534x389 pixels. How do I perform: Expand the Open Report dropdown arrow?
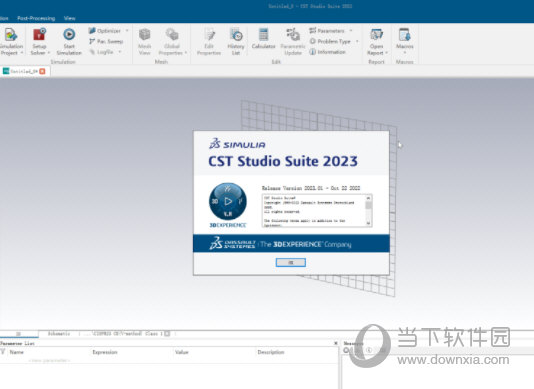coord(387,53)
